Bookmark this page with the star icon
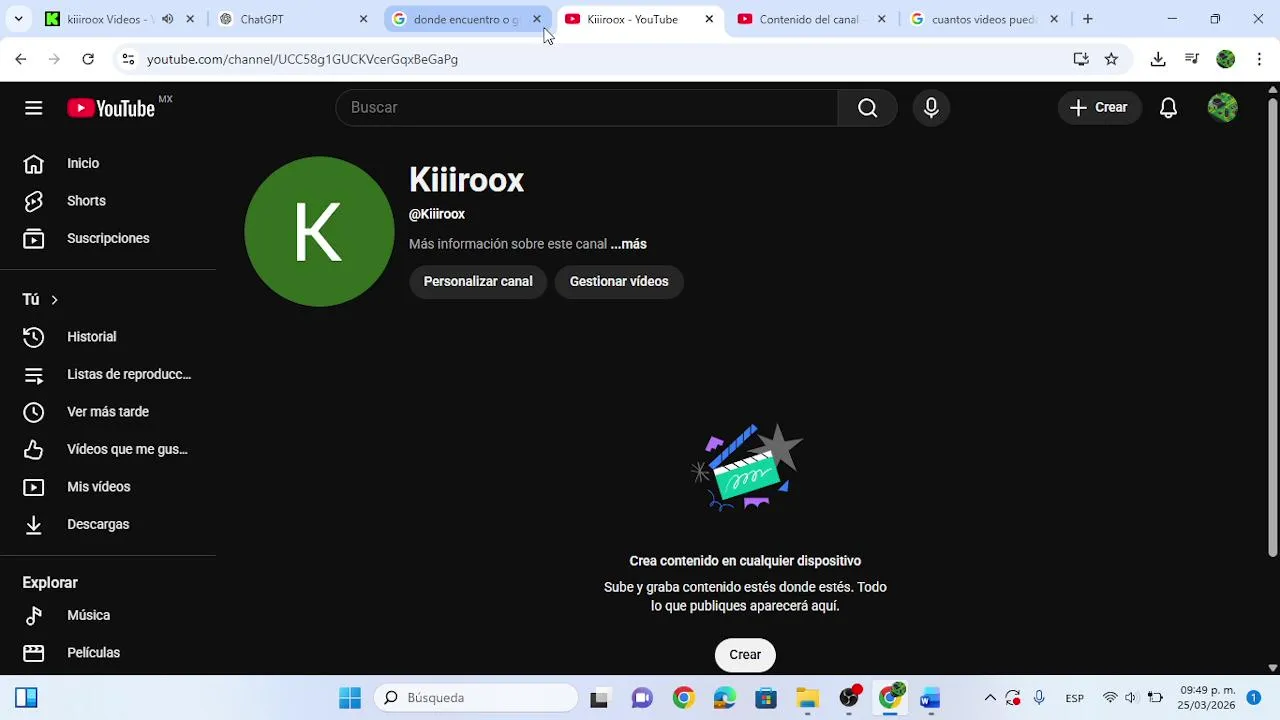 tap(1111, 59)
